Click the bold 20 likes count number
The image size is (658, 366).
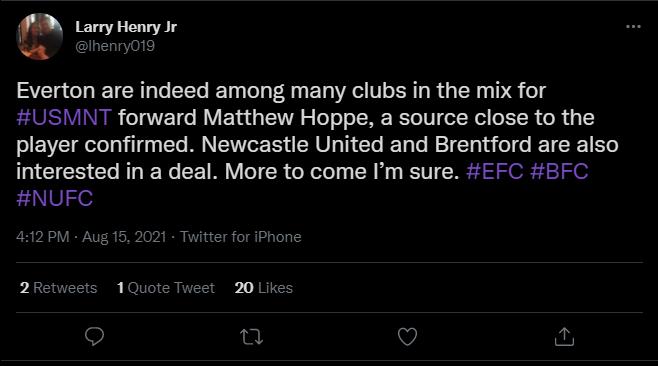click(244, 288)
